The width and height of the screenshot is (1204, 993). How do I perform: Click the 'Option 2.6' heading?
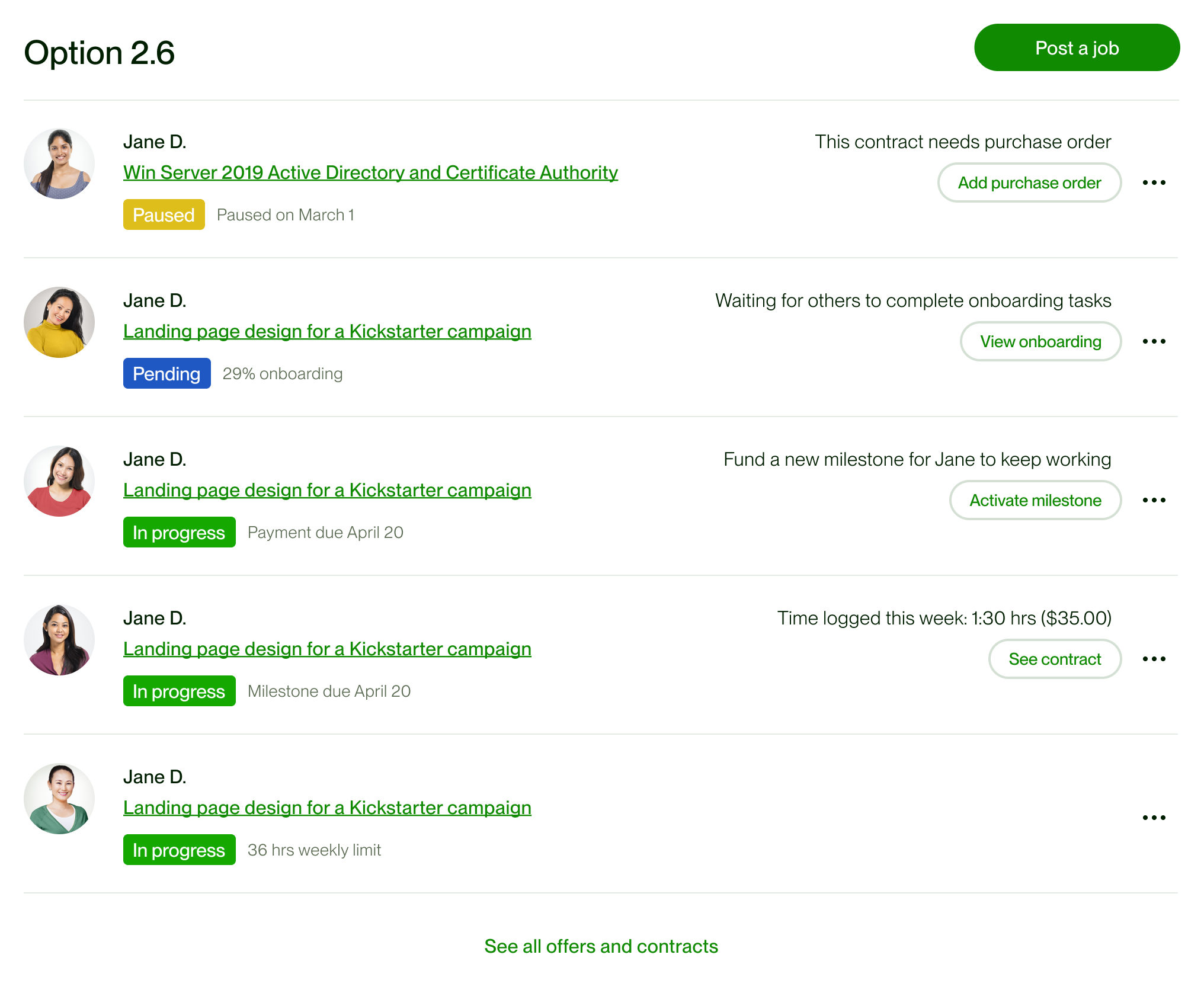pyautogui.click(x=100, y=53)
